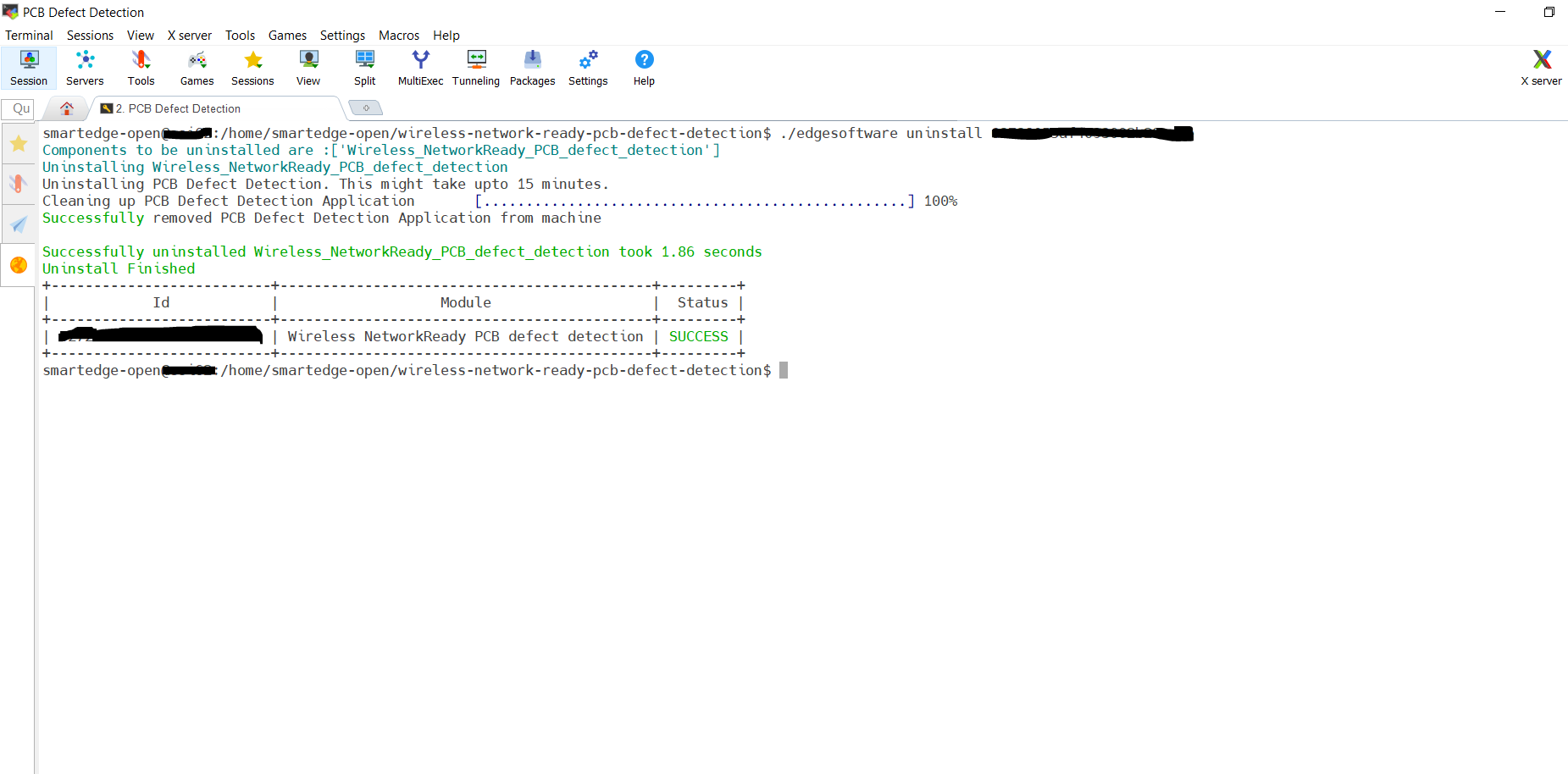This screenshot has width=1568, height=774.
Task: Click the View toolbar icon
Action: 308,68
